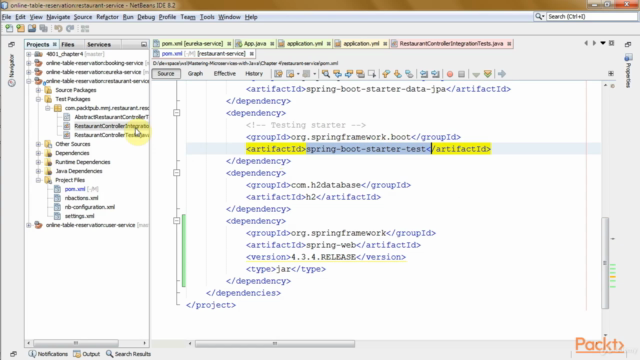640x360 pixels.
Task: Open the Properties side panel
Action: click(628, 71)
